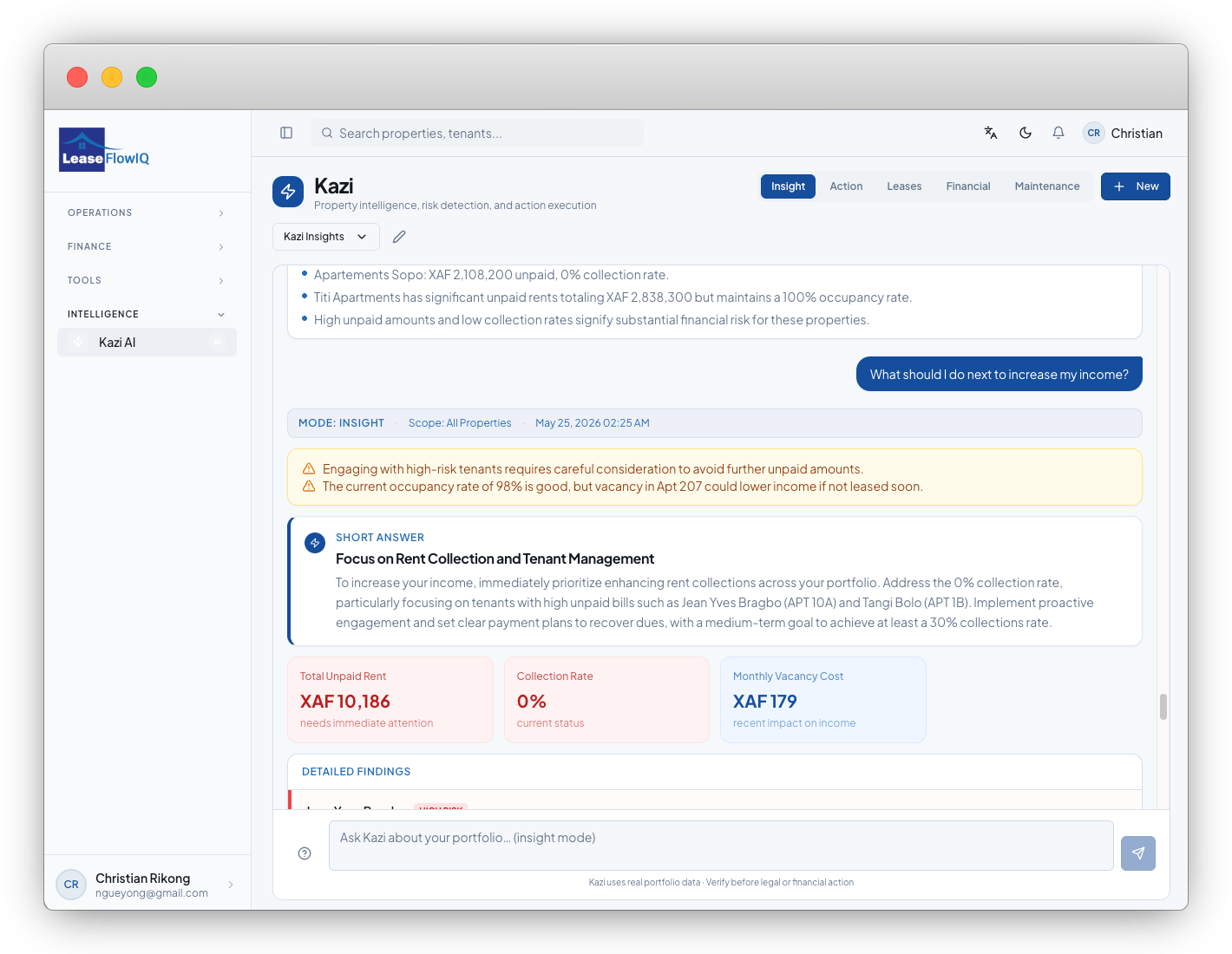Click the 'What should I do next' message

pyautogui.click(x=999, y=374)
